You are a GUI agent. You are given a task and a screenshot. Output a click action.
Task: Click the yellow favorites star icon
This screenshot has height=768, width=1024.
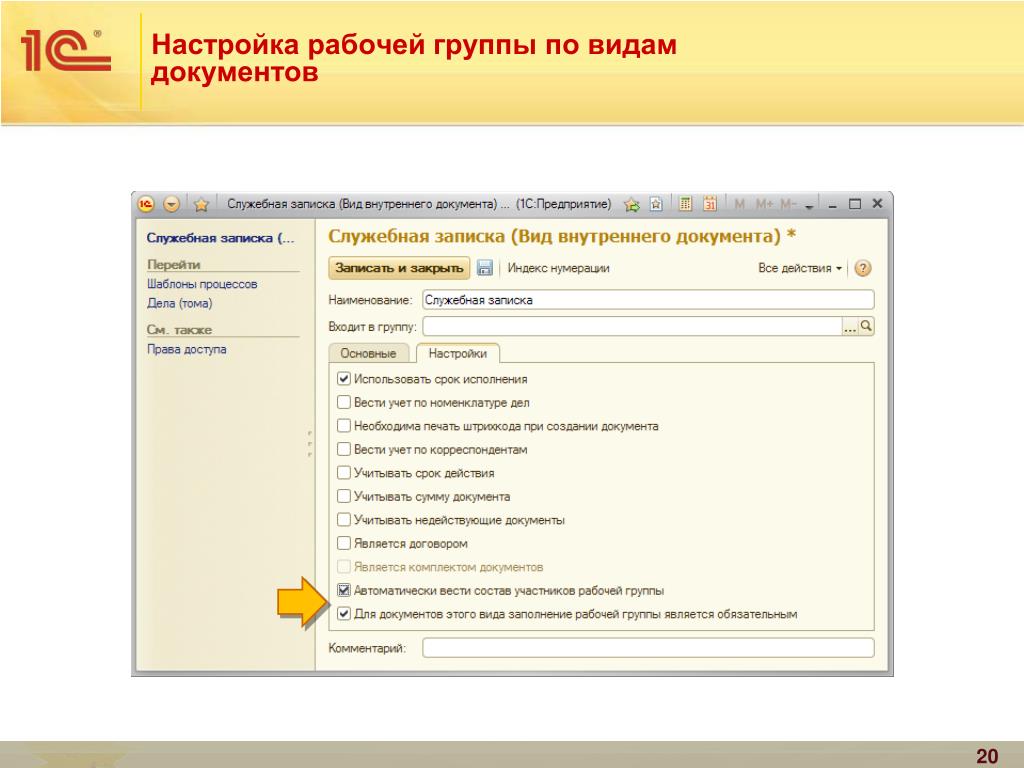pyautogui.click(x=201, y=204)
